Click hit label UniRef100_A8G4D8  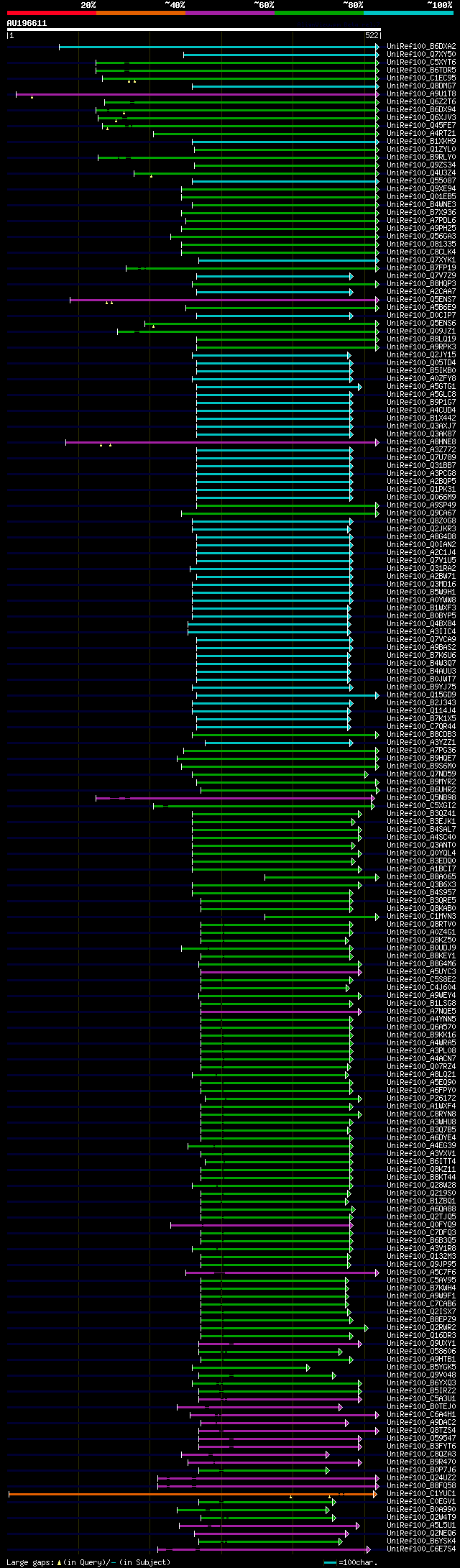pyautogui.click(x=421, y=536)
